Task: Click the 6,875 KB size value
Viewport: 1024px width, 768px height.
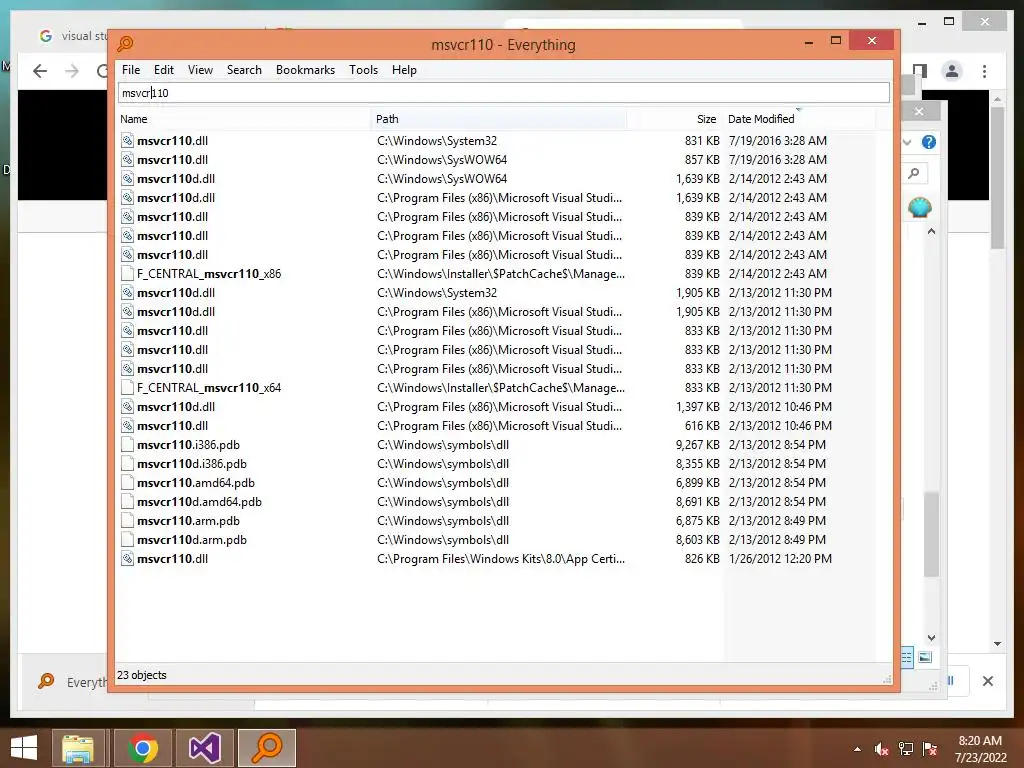Action: click(697, 520)
